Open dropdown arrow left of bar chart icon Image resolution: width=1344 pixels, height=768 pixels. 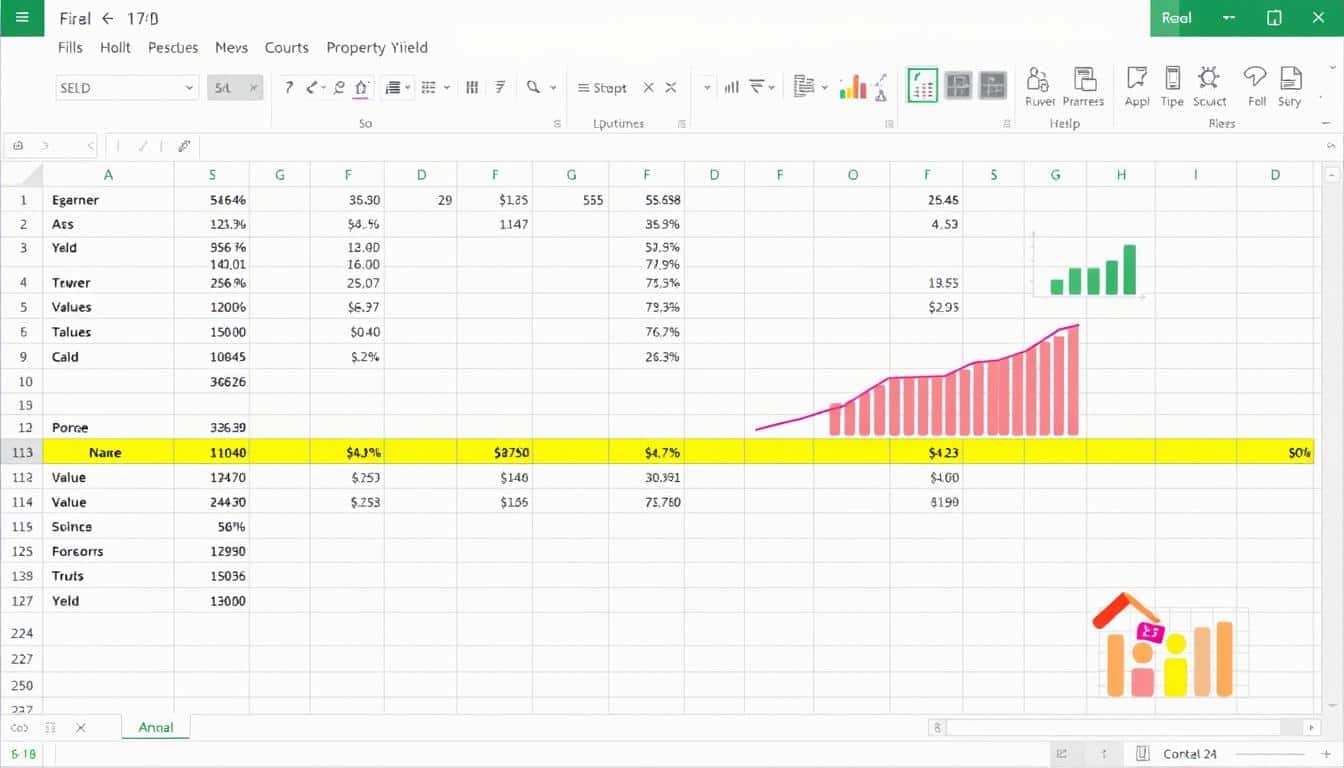pos(707,88)
